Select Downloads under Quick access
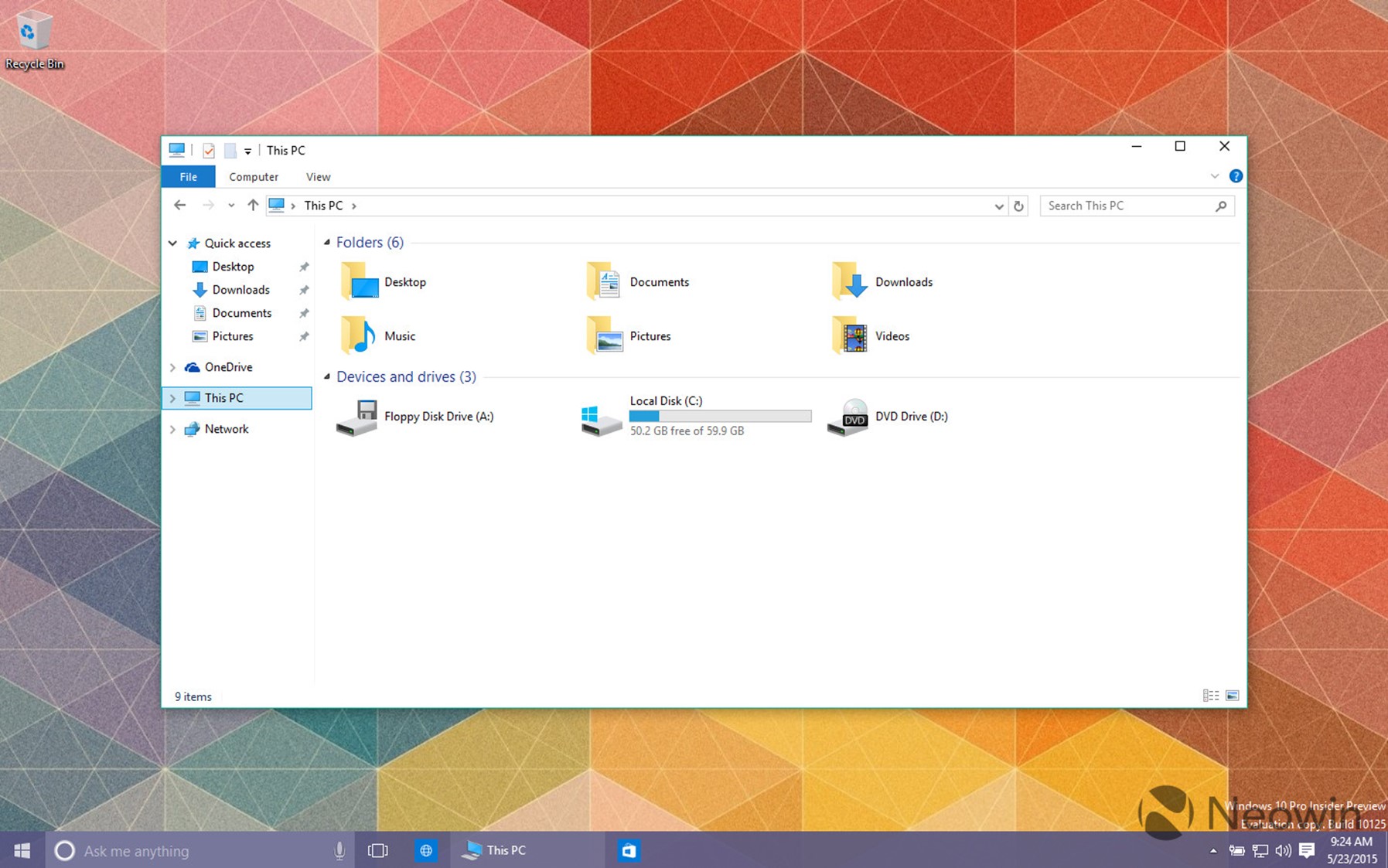 [x=240, y=290]
